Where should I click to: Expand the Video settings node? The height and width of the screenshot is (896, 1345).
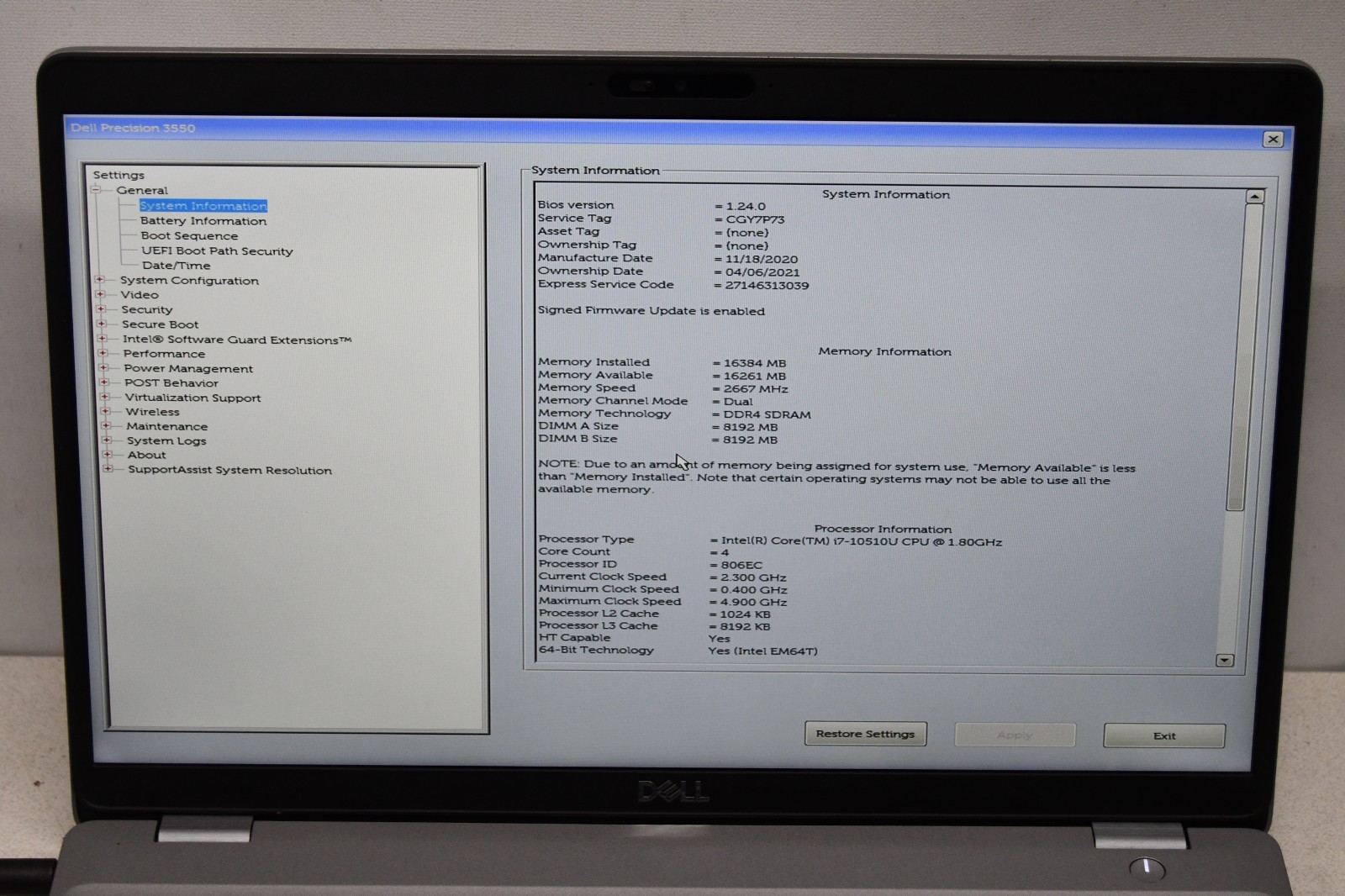tap(101, 294)
